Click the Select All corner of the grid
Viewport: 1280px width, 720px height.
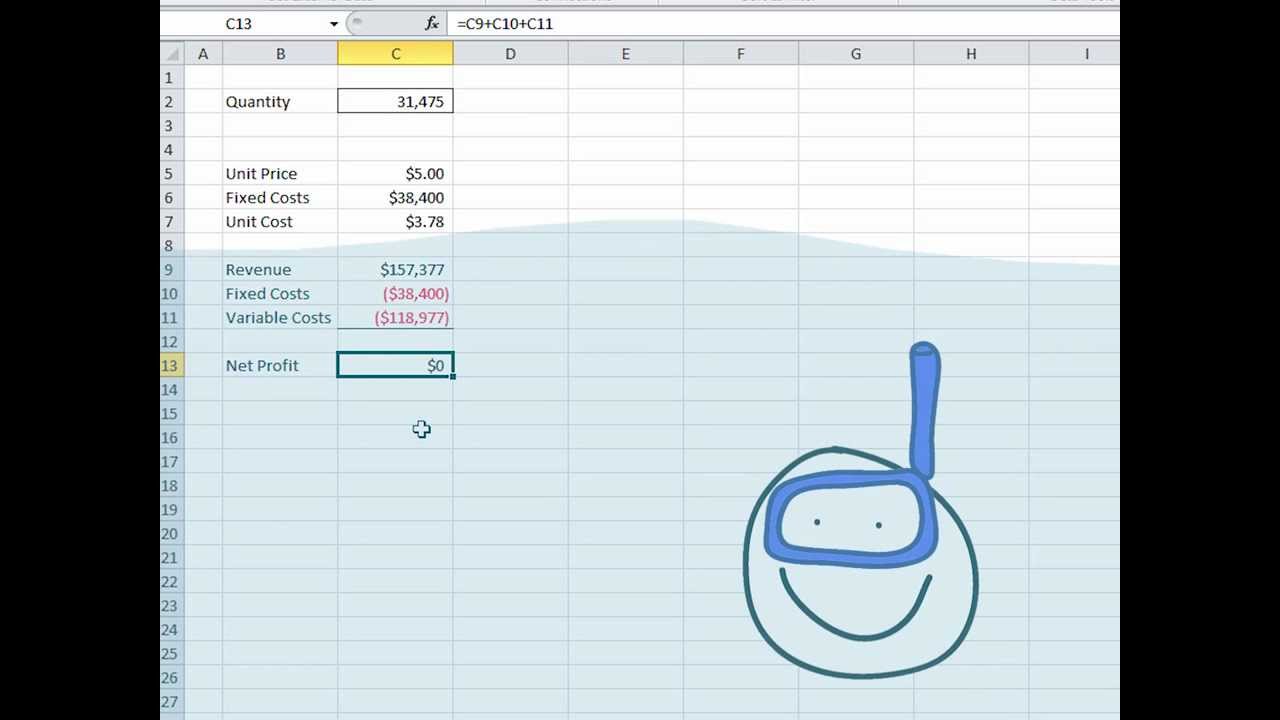172,54
